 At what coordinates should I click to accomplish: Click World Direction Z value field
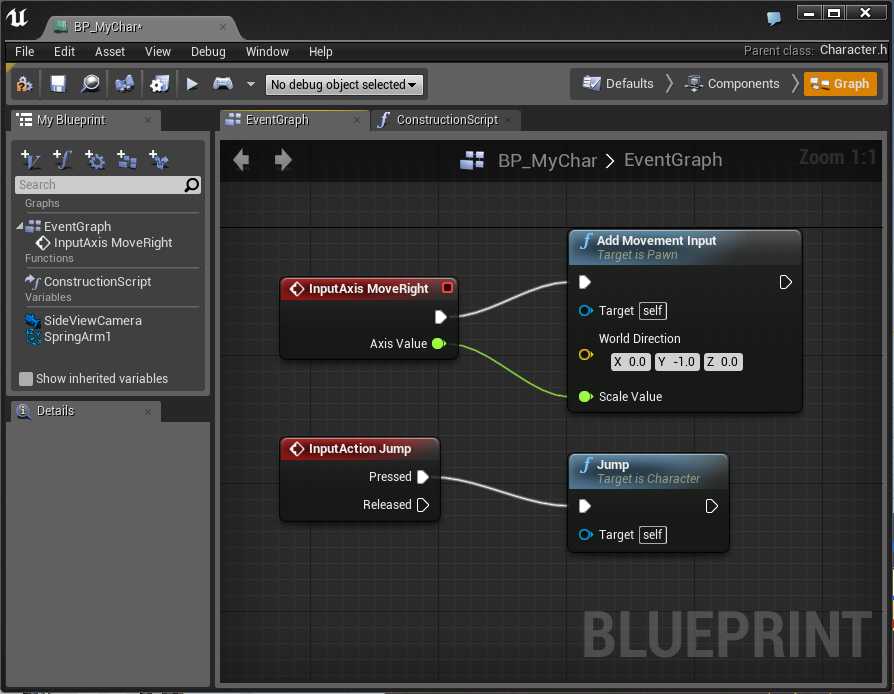click(x=723, y=362)
